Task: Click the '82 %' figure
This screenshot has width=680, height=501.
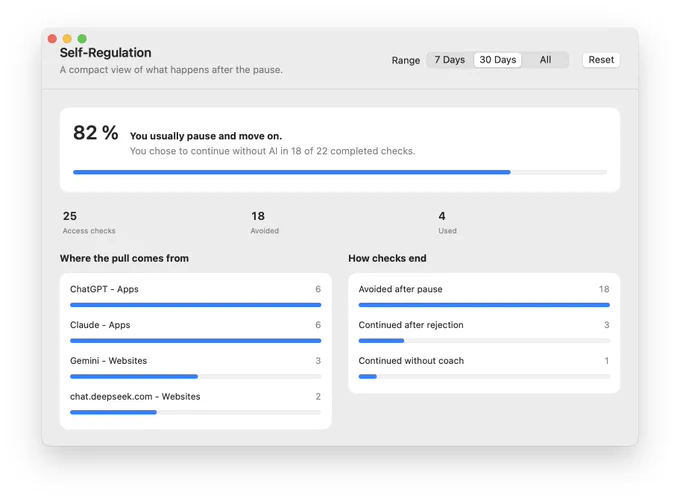Action: click(95, 133)
